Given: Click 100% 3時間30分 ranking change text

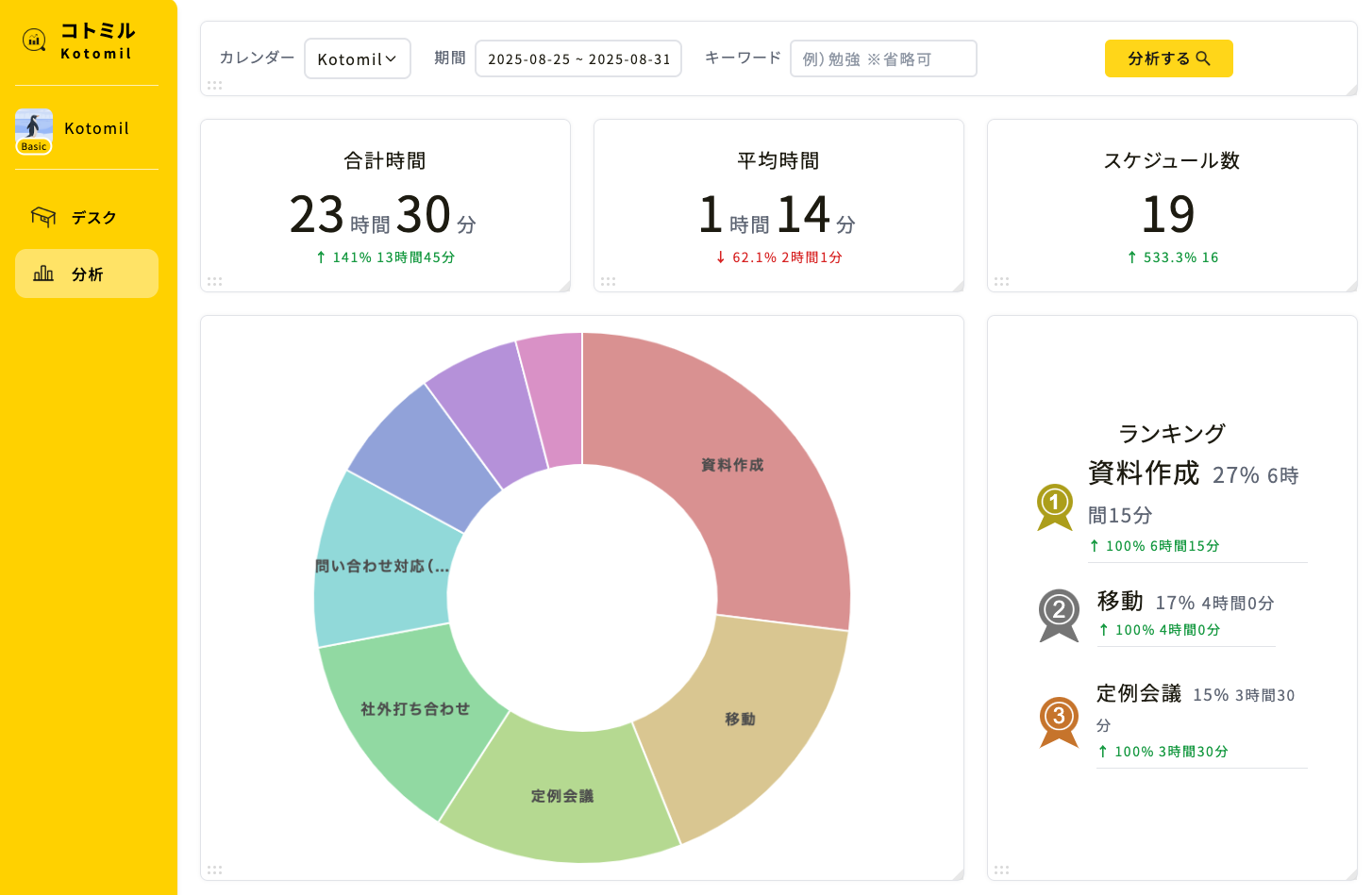Looking at the screenshot, I should [1163, 752].
